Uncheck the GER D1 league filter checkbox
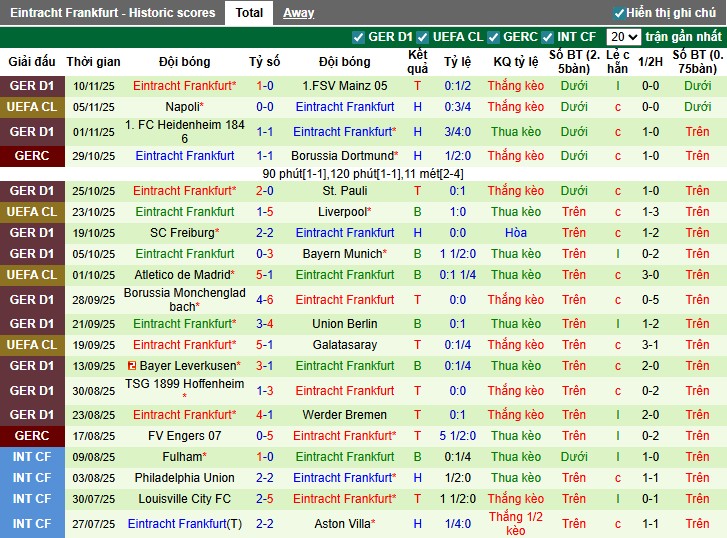727x538 pixels. pos(359,37)
